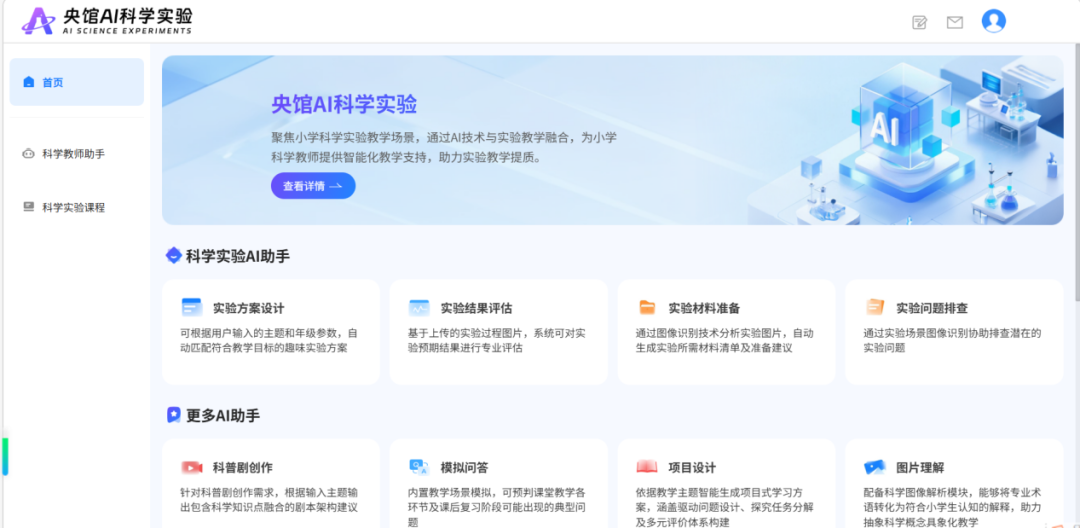This screenshot has width=1080, height=528.
Task: Open the edit note icon in header
Action: pyautogui.click(x=920, y=22)
